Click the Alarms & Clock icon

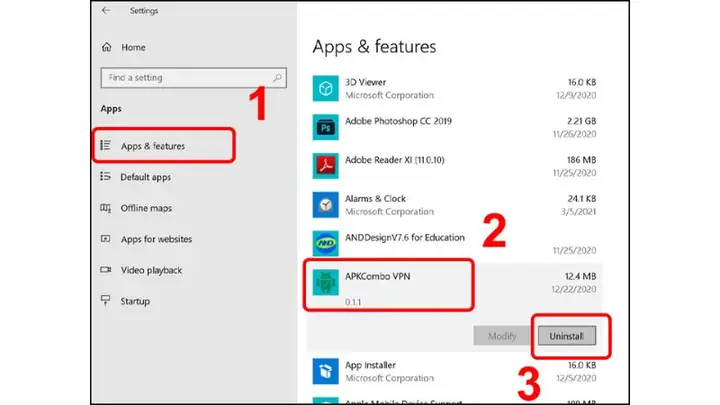pos(326,205)
